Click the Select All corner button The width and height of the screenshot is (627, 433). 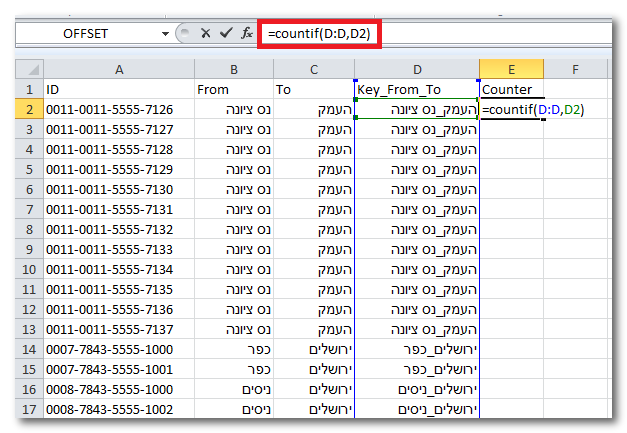29,69
